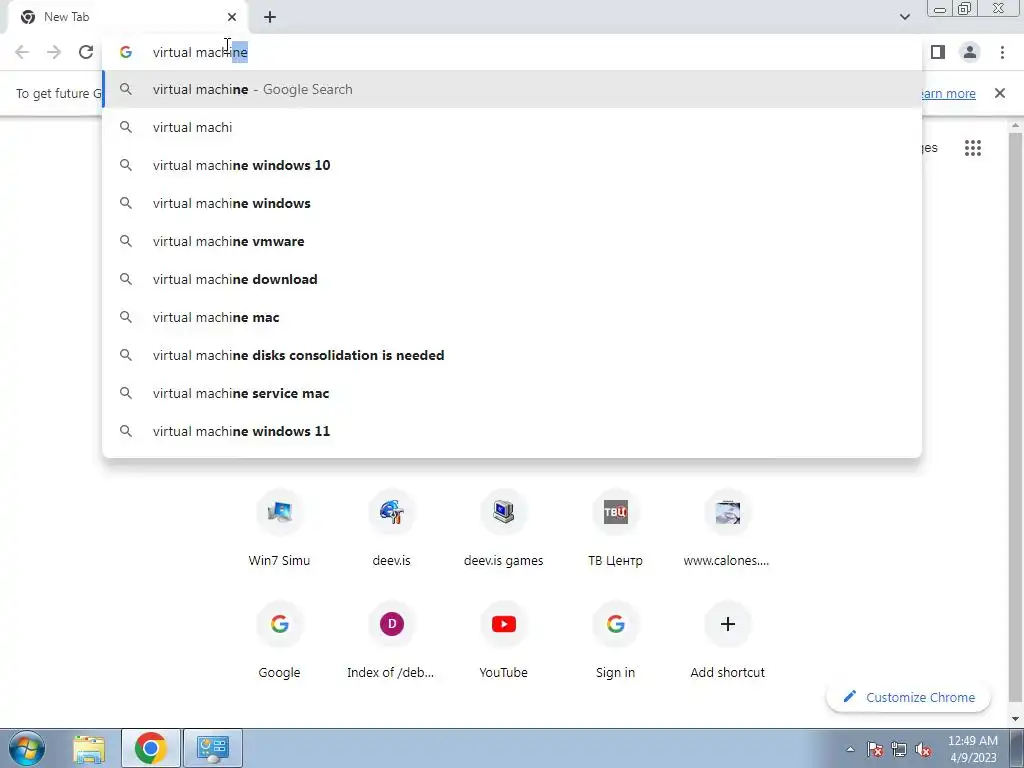Open the www.calones shortcut

tap(728, 529)
